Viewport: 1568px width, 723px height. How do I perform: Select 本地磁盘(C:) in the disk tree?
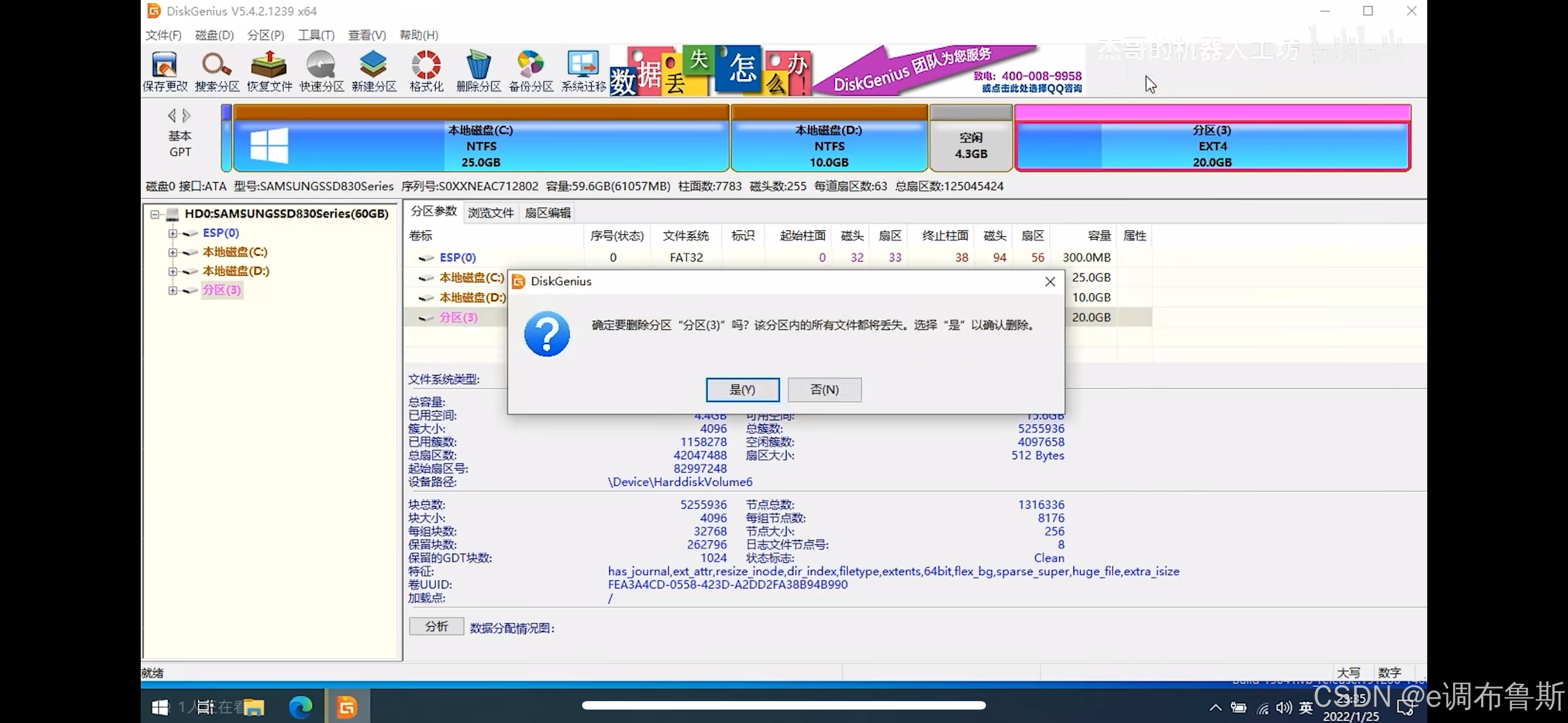coord(235,252)
